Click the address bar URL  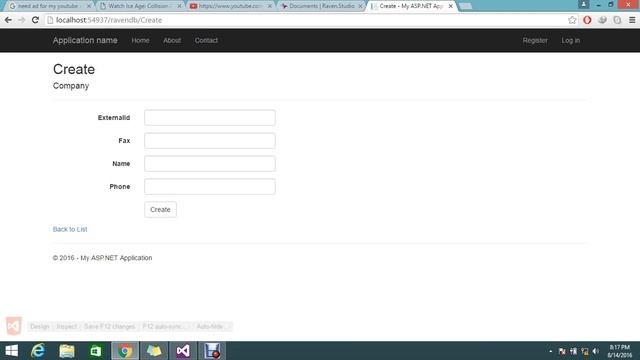pyautogui.click(x=109, y=20)
